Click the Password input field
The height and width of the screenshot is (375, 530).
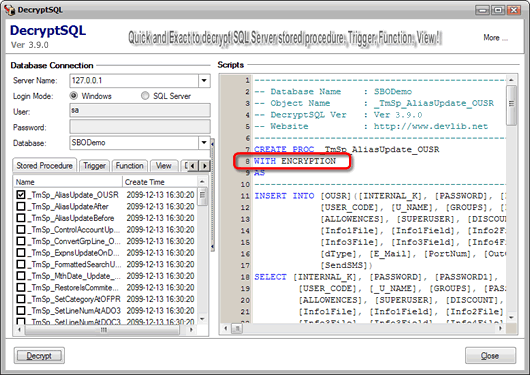[x=140, y=127]
